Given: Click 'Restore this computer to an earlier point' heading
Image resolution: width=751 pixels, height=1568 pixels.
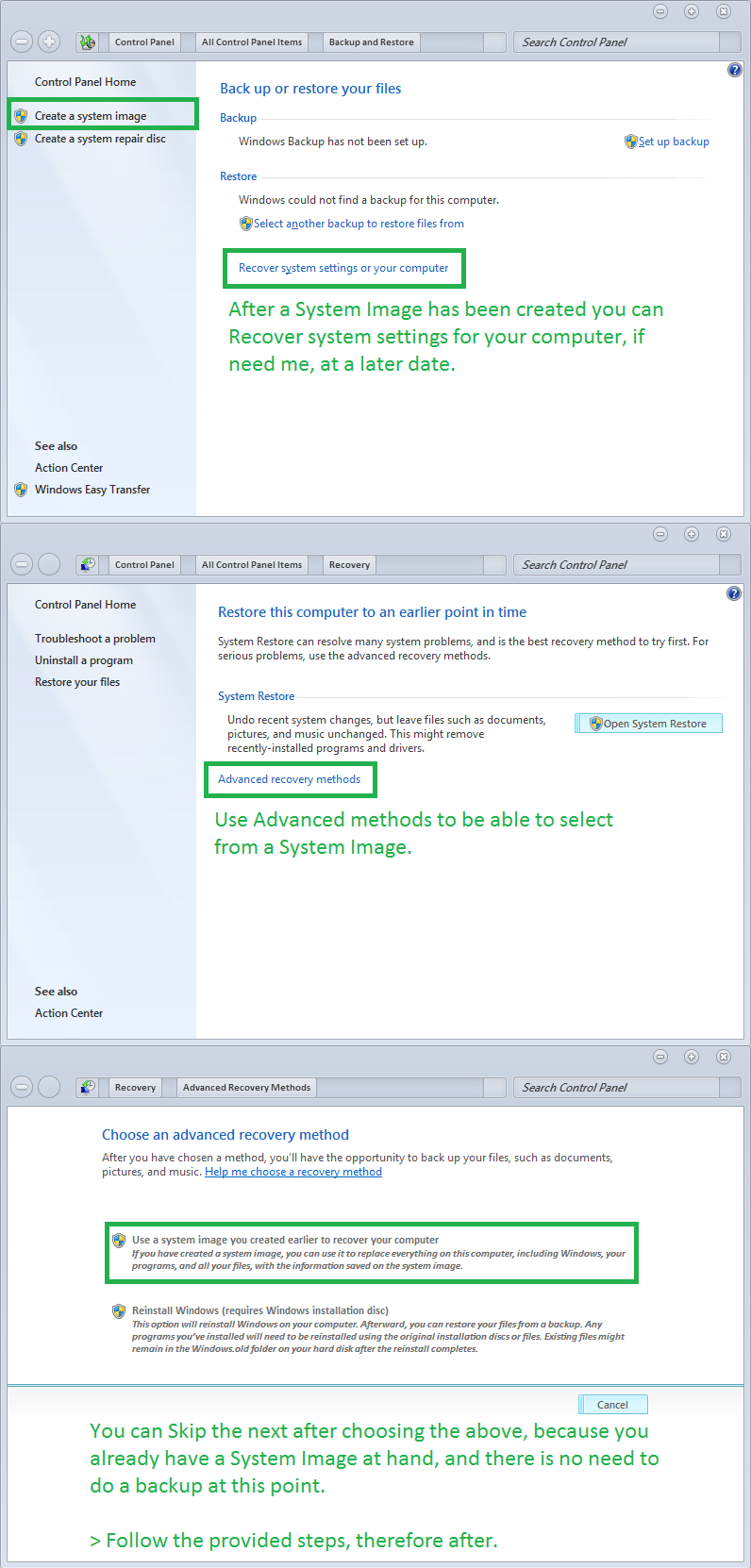Looking at the screenshot, I should click(x=372, y=612).
